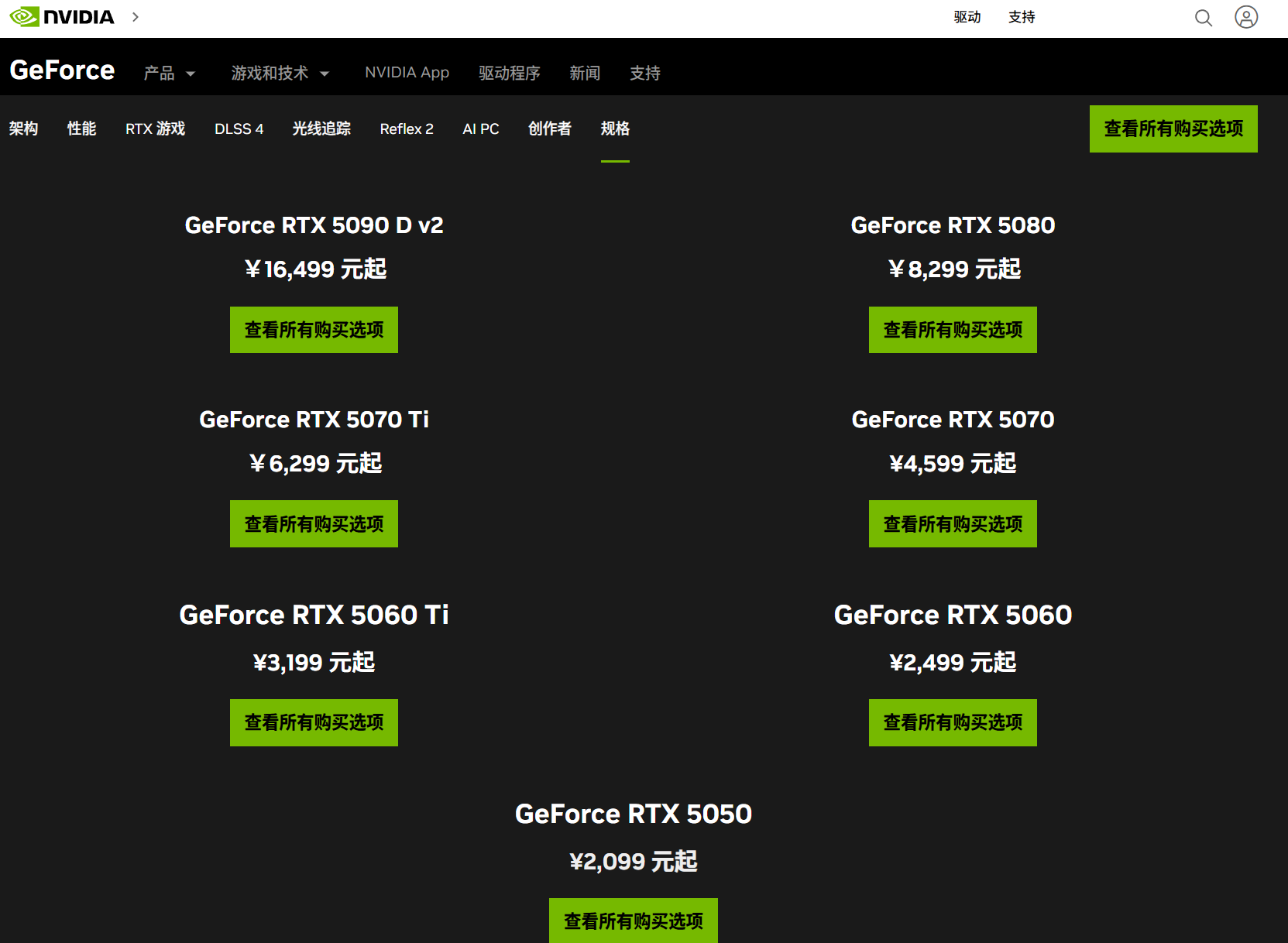Image resolution: width=1288 pixels, height=943 pixels.
Task: Open the search magnifier icon
Action: tap(1203, 18)
